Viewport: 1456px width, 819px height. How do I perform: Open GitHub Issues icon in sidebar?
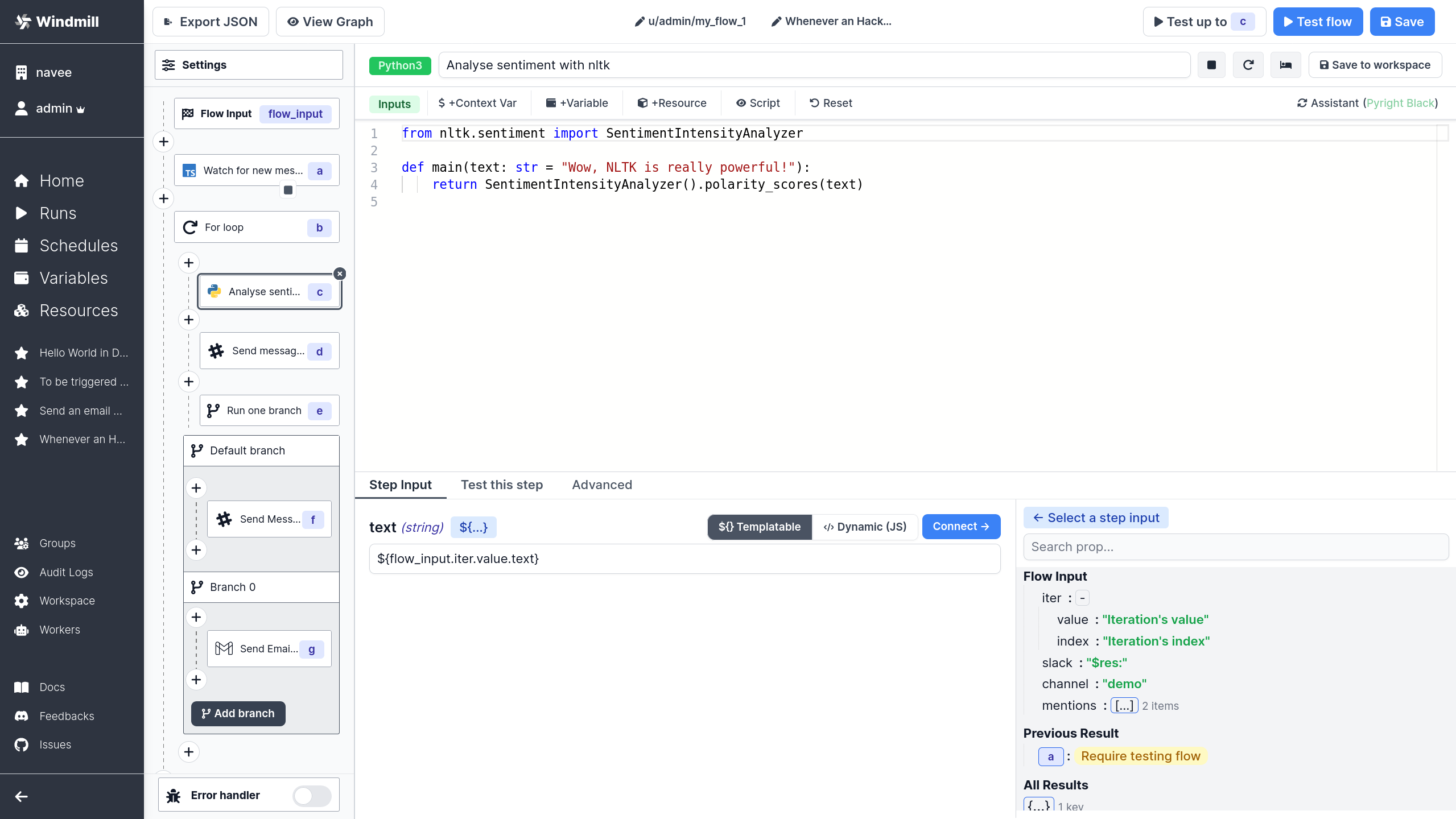click(22, 744)
